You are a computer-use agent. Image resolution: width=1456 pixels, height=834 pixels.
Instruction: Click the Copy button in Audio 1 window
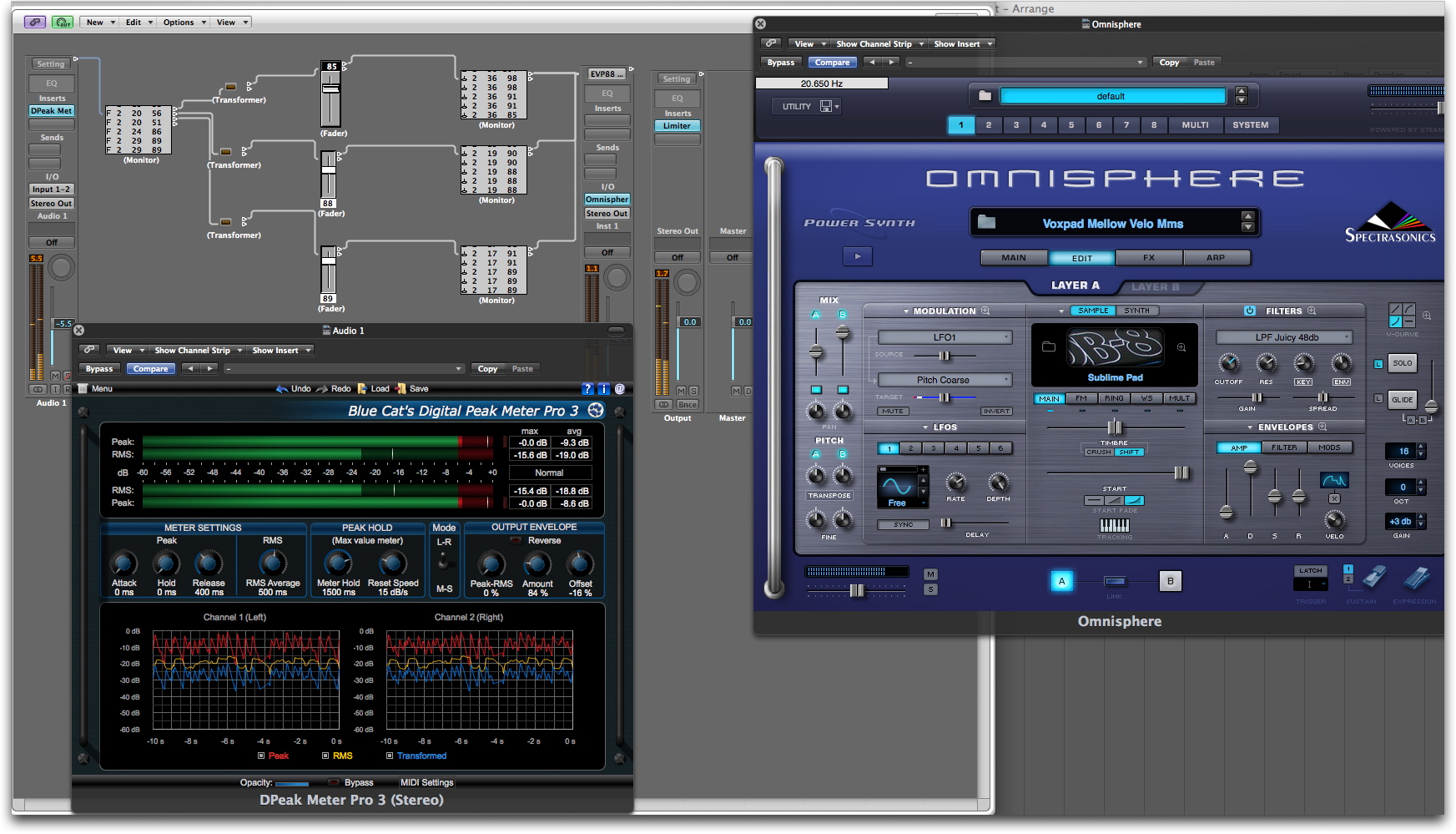tap(487, 369)
